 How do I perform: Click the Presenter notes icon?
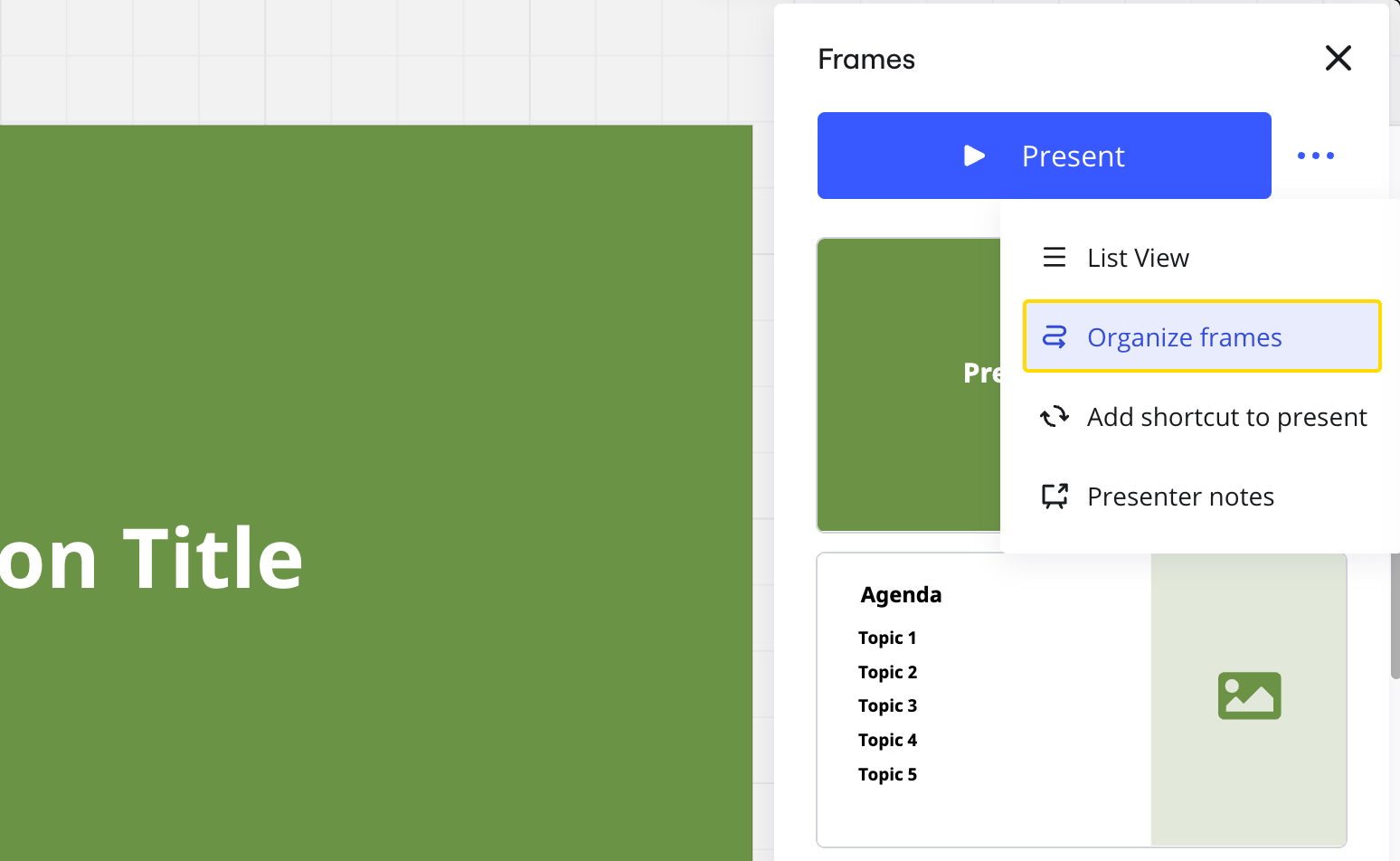(x=1054, y=496)
